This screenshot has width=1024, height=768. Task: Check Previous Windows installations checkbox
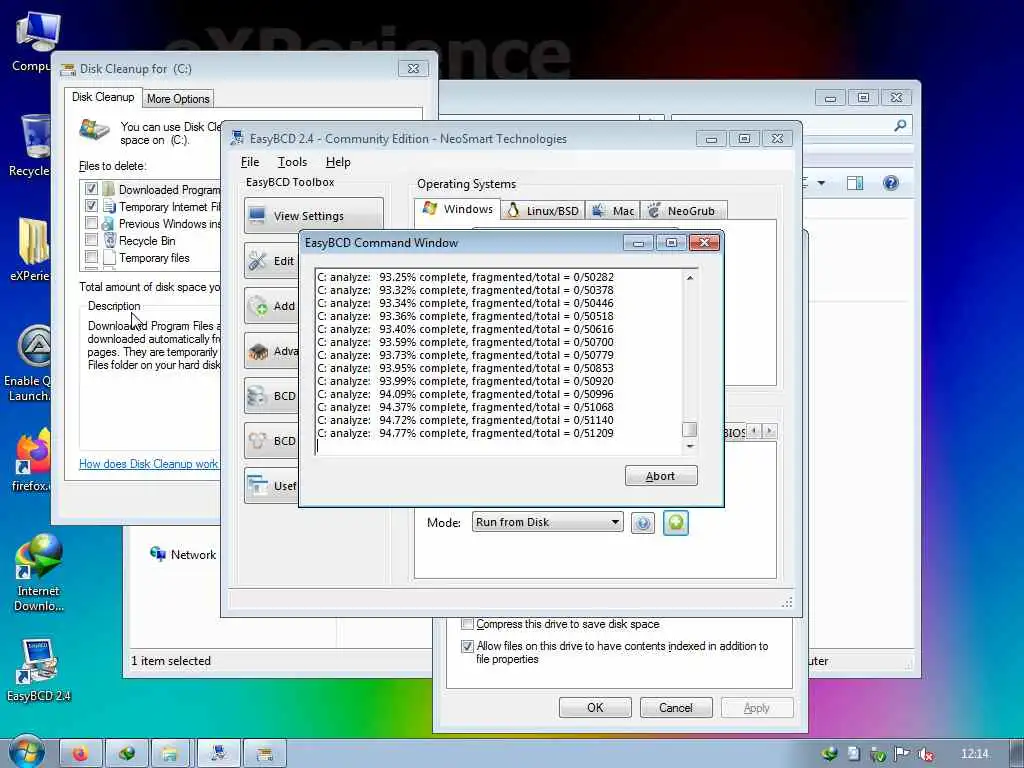(91, 223)
